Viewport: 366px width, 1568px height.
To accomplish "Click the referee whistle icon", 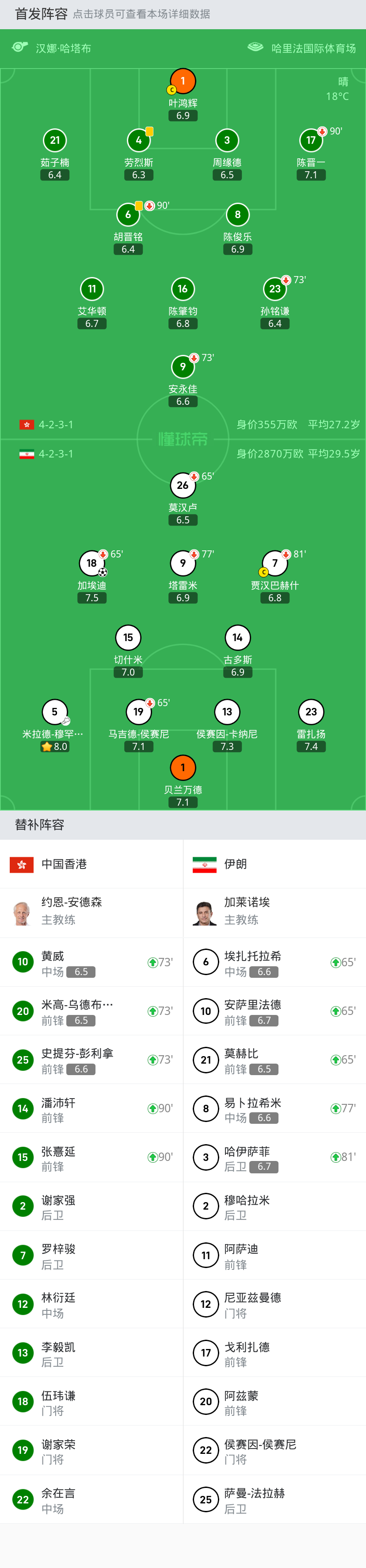I will point(20,47).
